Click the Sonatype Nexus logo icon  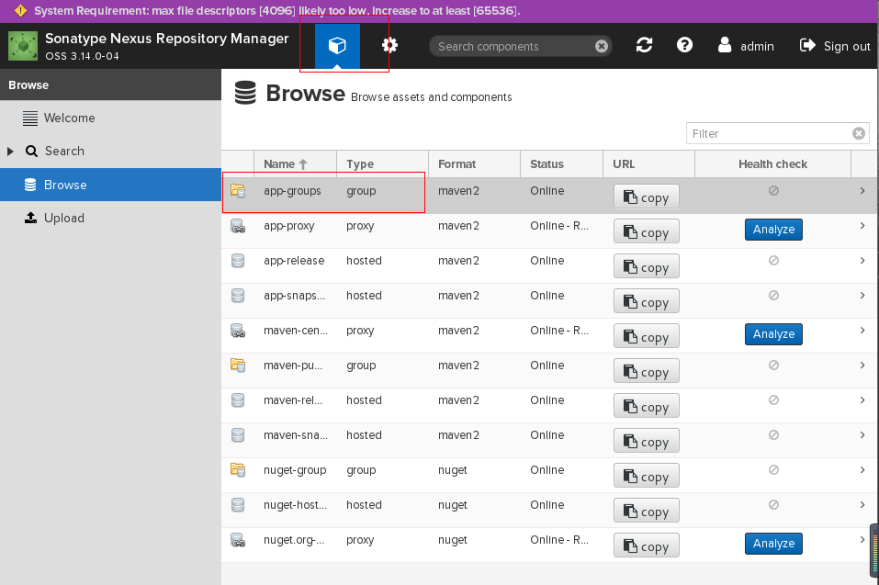click(x=22, y=44)
